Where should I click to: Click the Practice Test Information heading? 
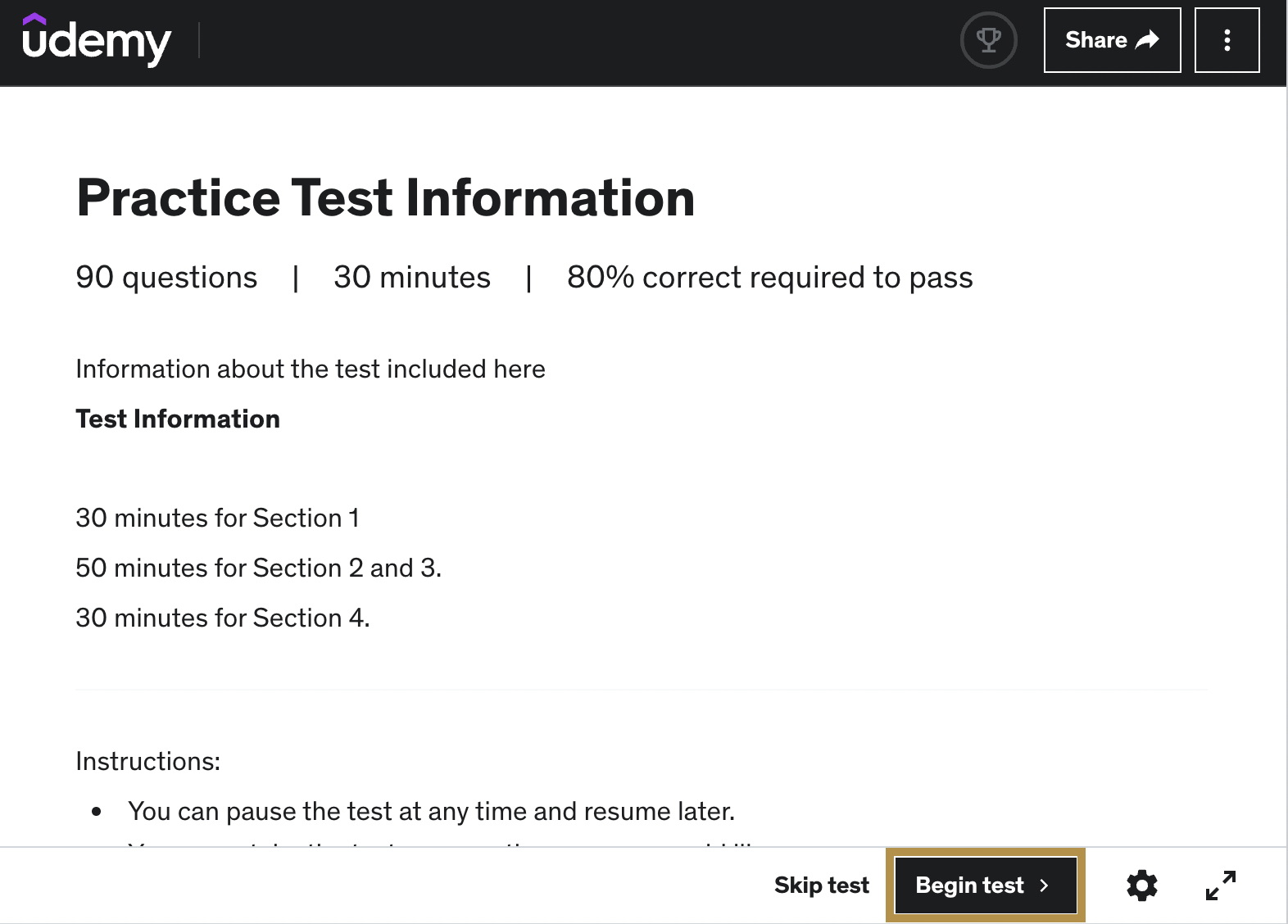coord(385,198)
